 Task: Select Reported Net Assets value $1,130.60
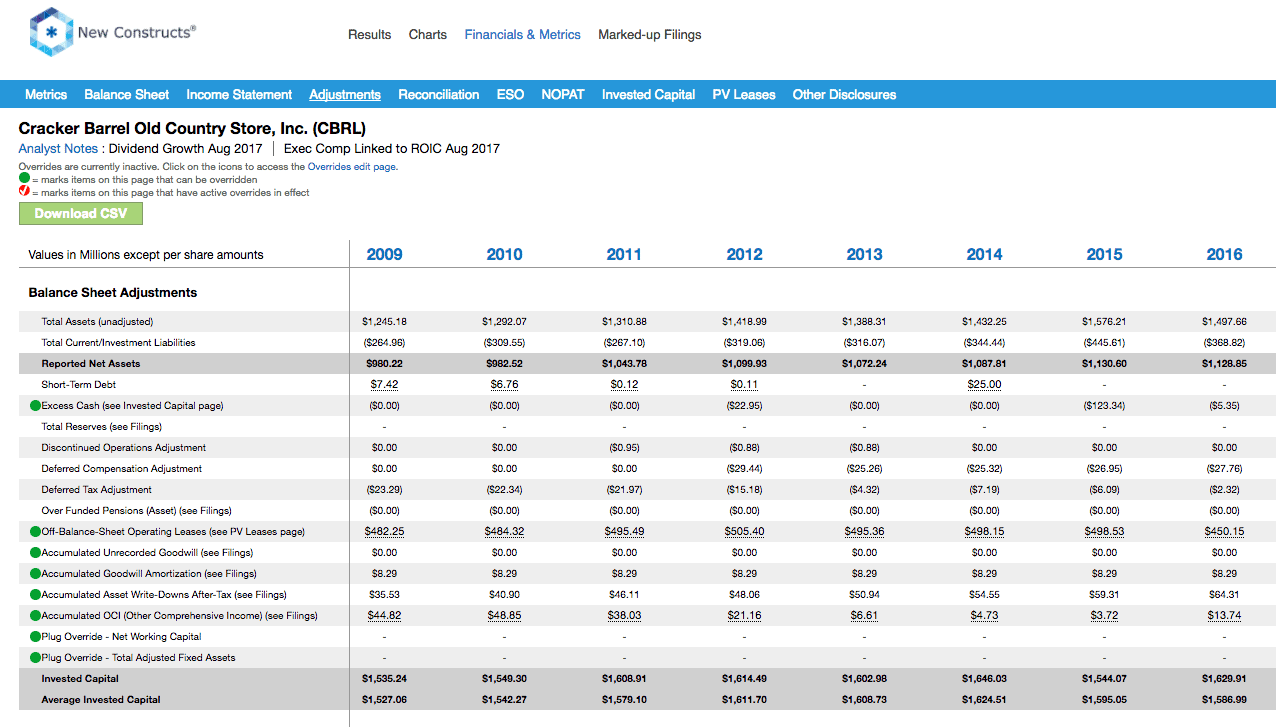[x=1105, y=364]
